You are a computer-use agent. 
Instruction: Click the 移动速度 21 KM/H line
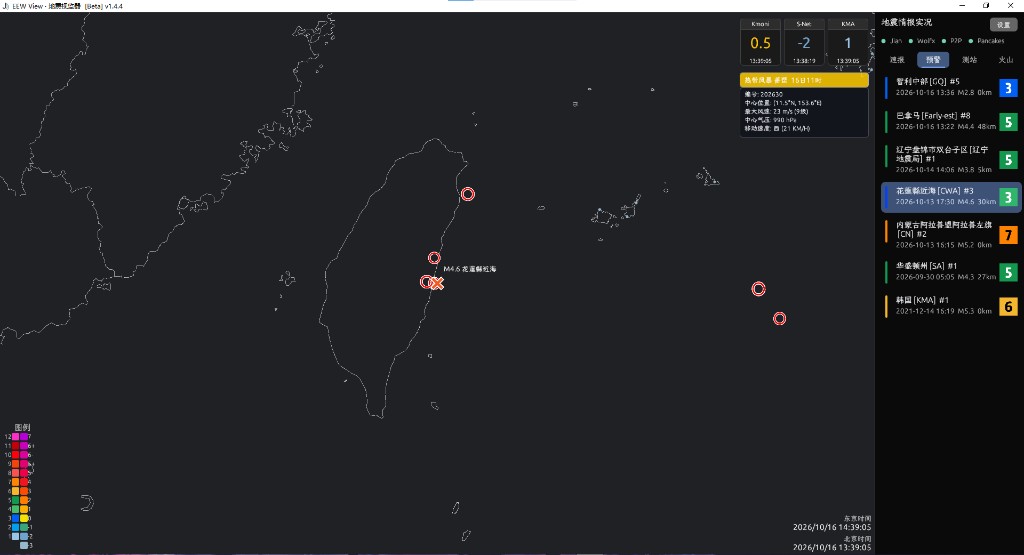click(777, 129)
